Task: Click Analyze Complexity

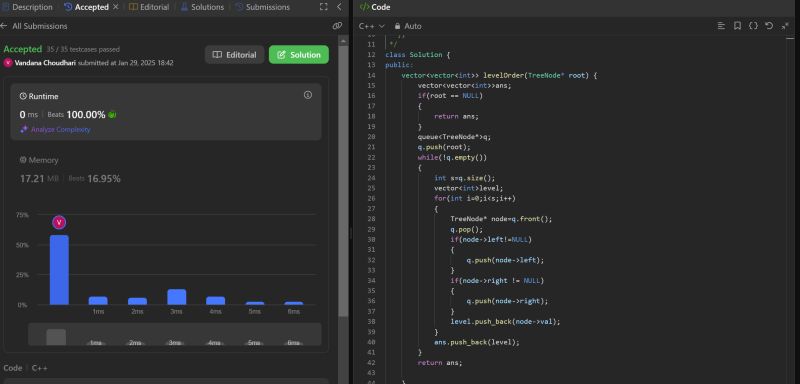Action: tap(55, 130)
